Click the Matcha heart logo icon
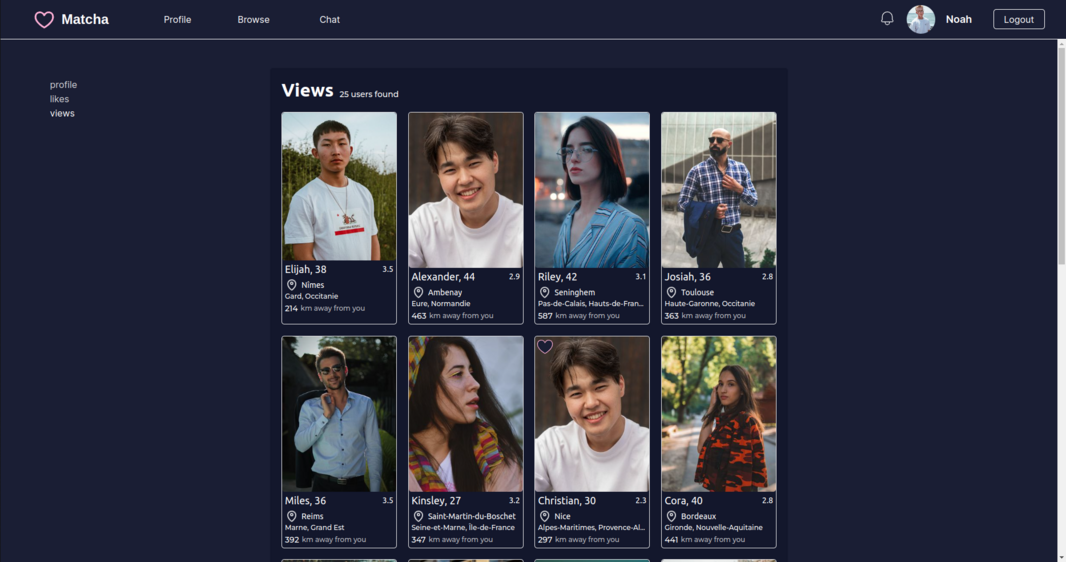 [x=44, y=20]
